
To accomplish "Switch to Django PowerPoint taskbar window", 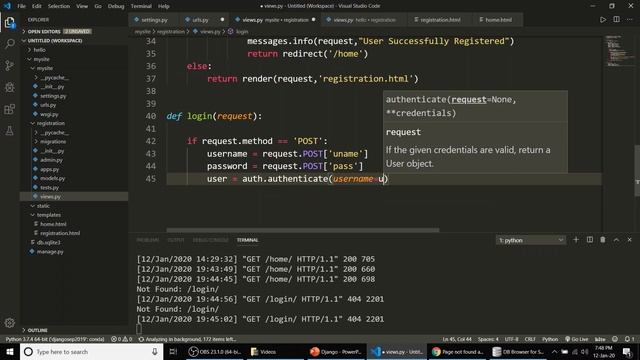I will click(x=336, y=351).
